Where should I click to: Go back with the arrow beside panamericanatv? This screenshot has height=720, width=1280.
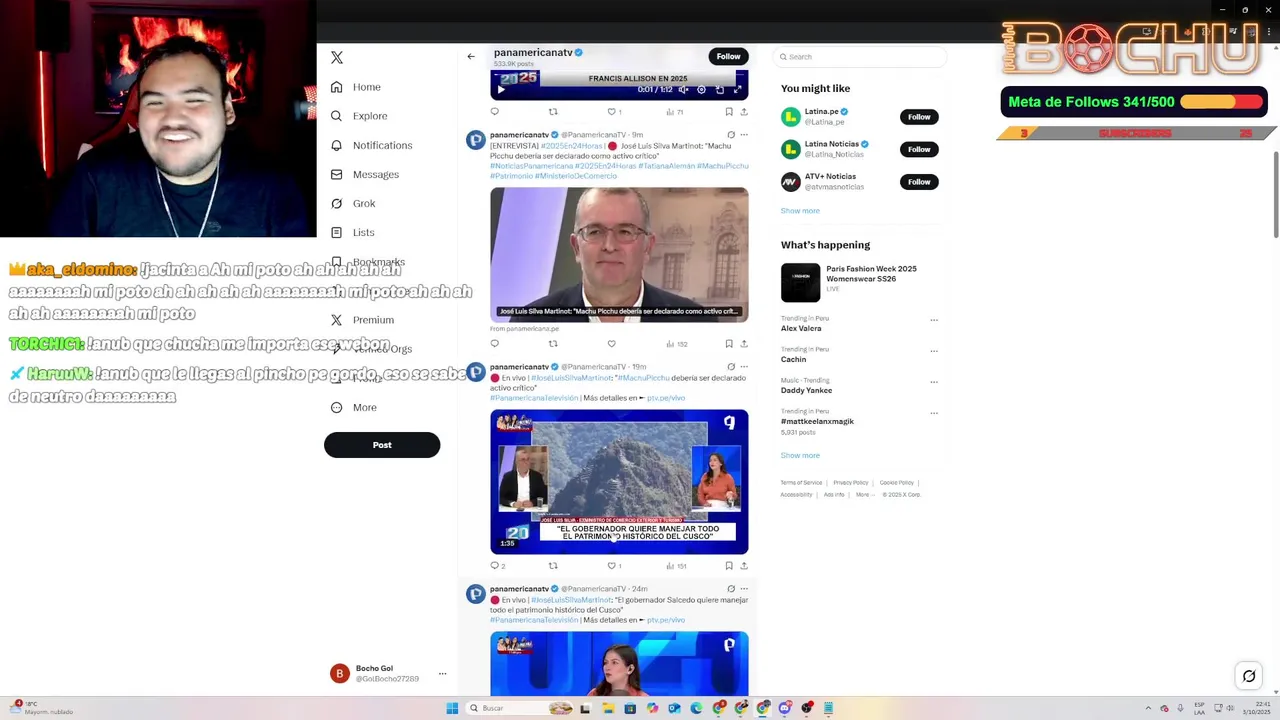tap(471, 56)
